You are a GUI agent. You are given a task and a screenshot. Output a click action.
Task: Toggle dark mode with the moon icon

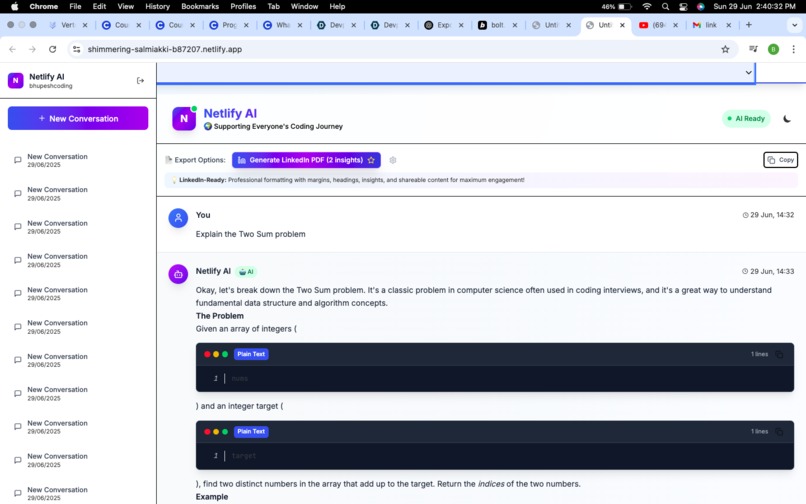coord(786,119)
